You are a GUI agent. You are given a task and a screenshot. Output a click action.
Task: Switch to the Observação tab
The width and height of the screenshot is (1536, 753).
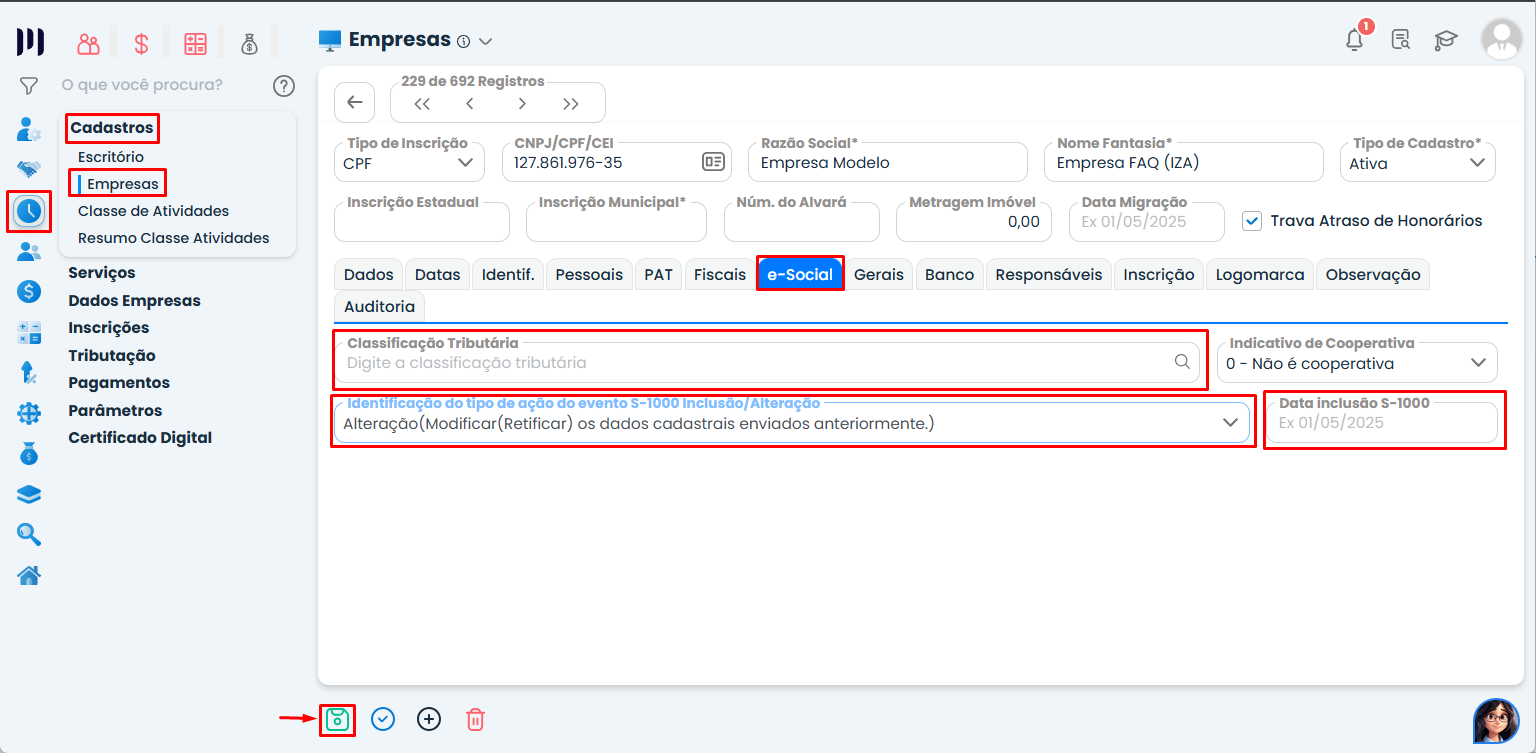[x=1373, y=274]
